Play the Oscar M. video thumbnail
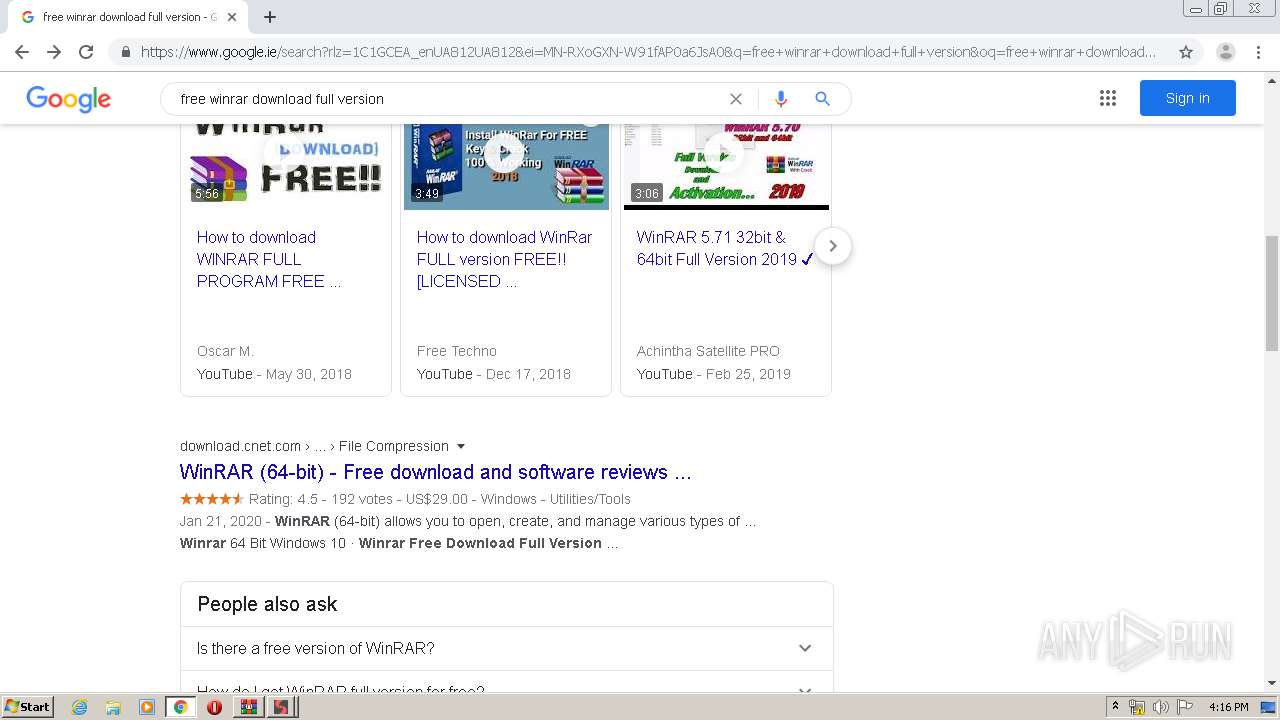The height and width of the screenshot is (720, 1280). [286, 165]
